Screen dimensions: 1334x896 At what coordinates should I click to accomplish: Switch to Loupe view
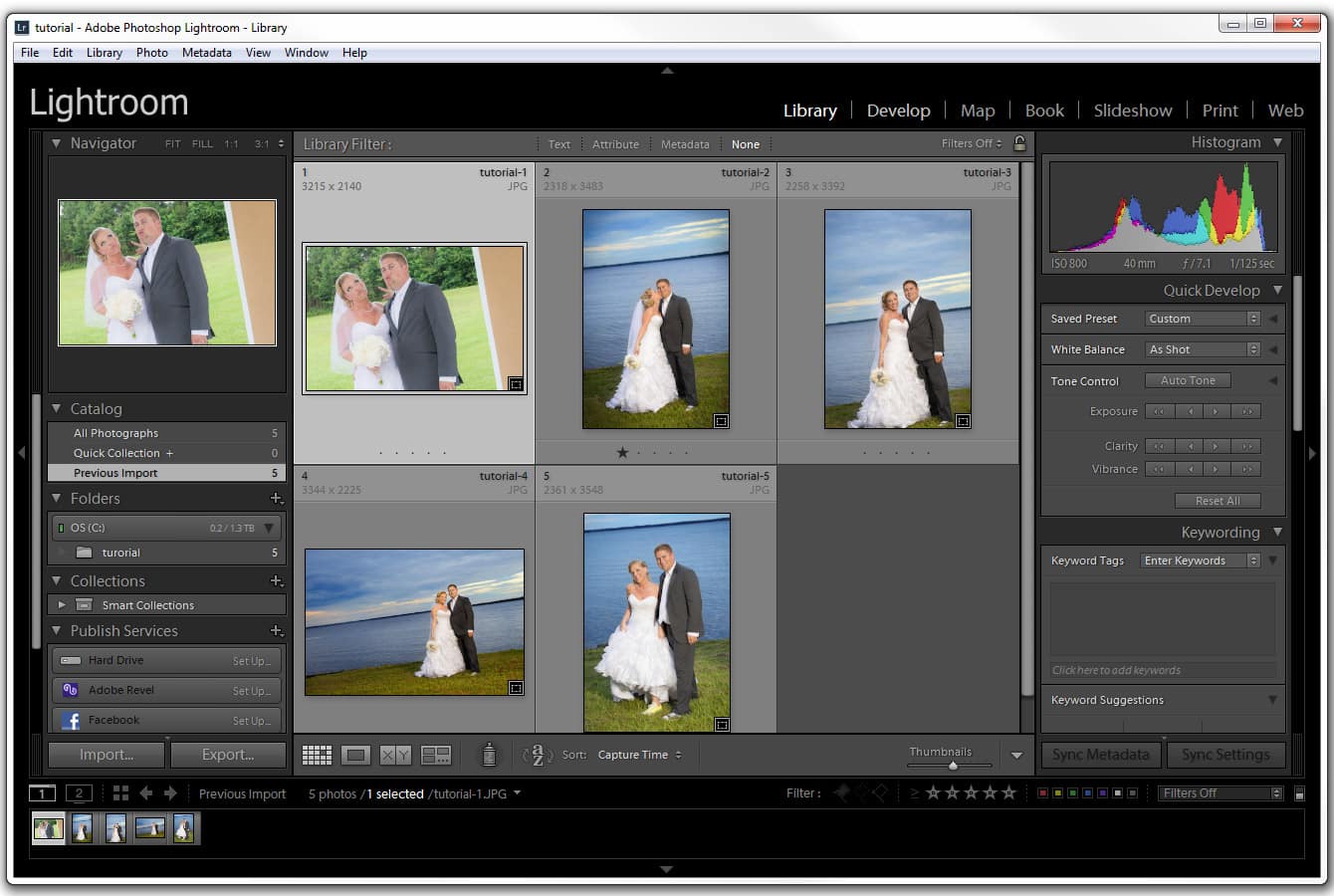tap(355, 754)
